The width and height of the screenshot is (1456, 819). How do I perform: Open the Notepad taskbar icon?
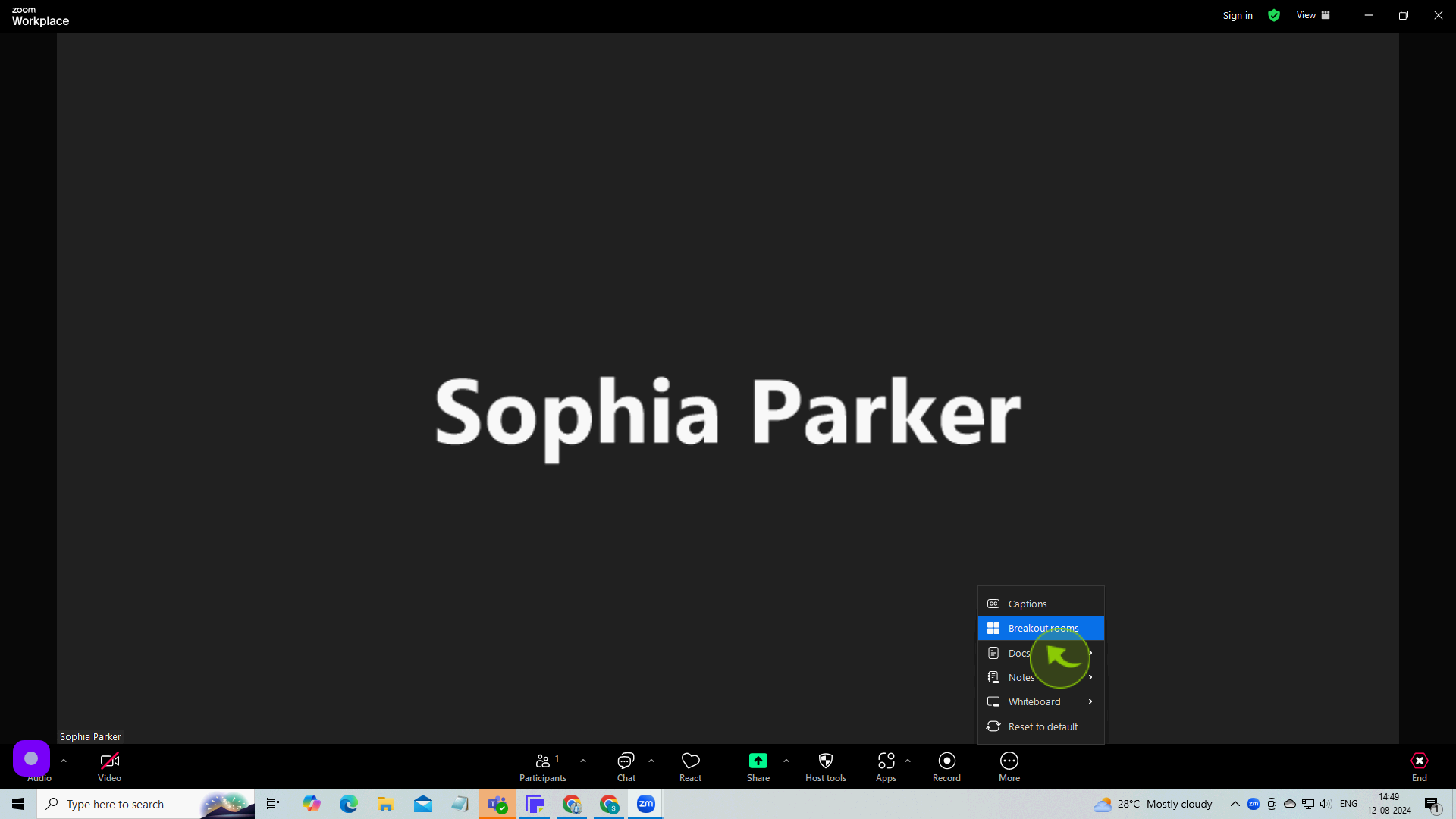click(x=460, y=804)
